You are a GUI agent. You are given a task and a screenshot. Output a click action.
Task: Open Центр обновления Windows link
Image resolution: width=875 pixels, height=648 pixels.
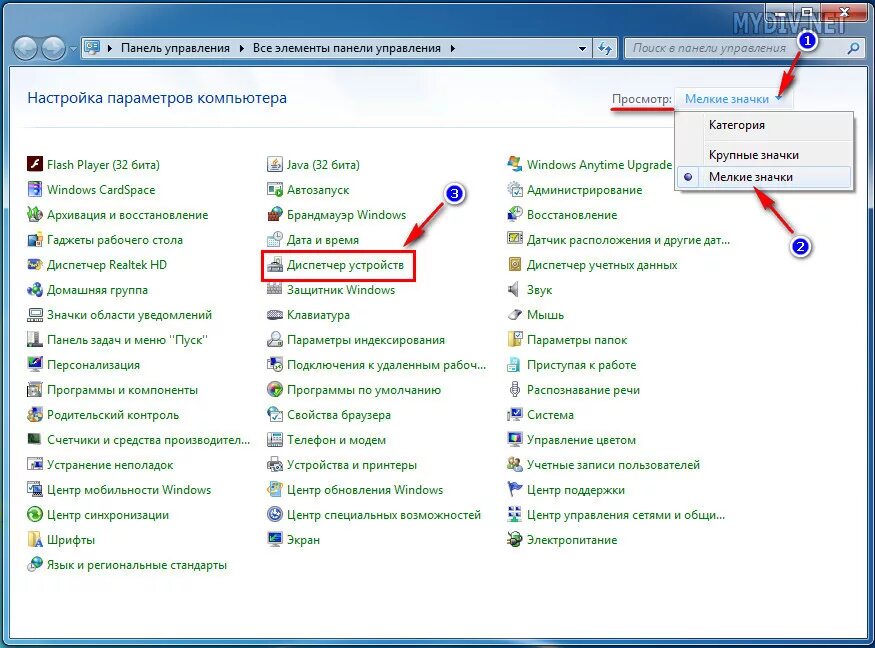pyautogui.click(x=365, y=490)
